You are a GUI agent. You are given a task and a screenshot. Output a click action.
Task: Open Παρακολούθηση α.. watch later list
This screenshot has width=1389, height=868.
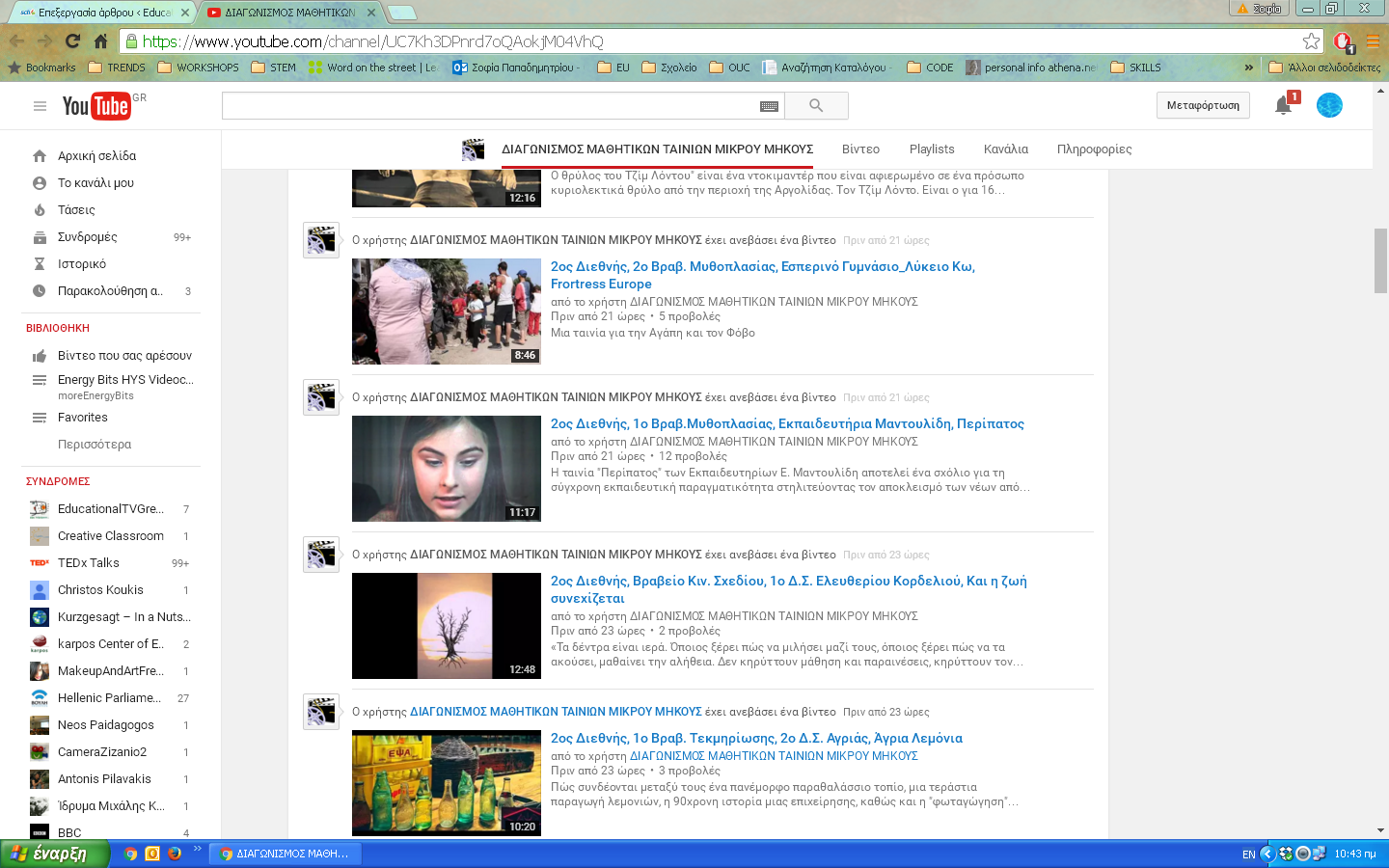(111, 290)
